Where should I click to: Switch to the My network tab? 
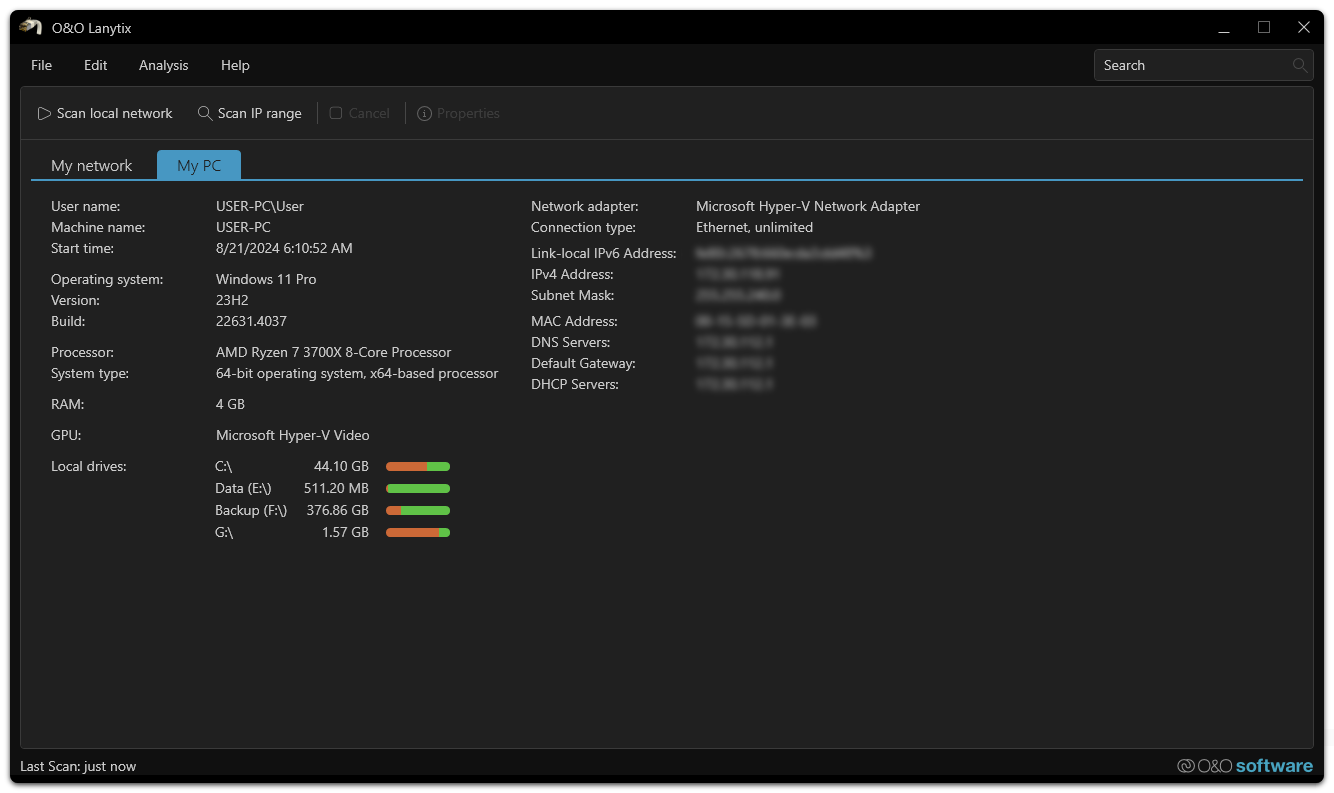tap(91, 166)
